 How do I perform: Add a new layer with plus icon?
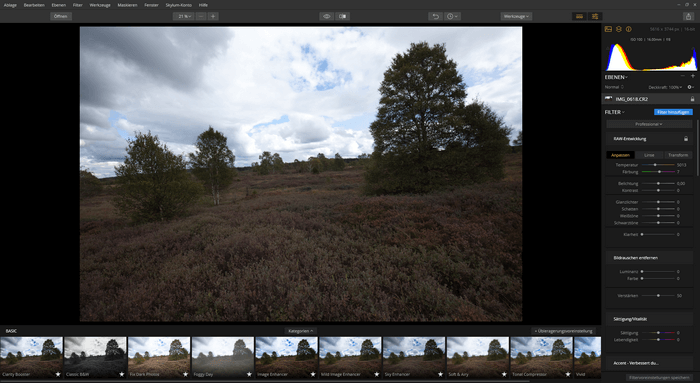point(693,76)
